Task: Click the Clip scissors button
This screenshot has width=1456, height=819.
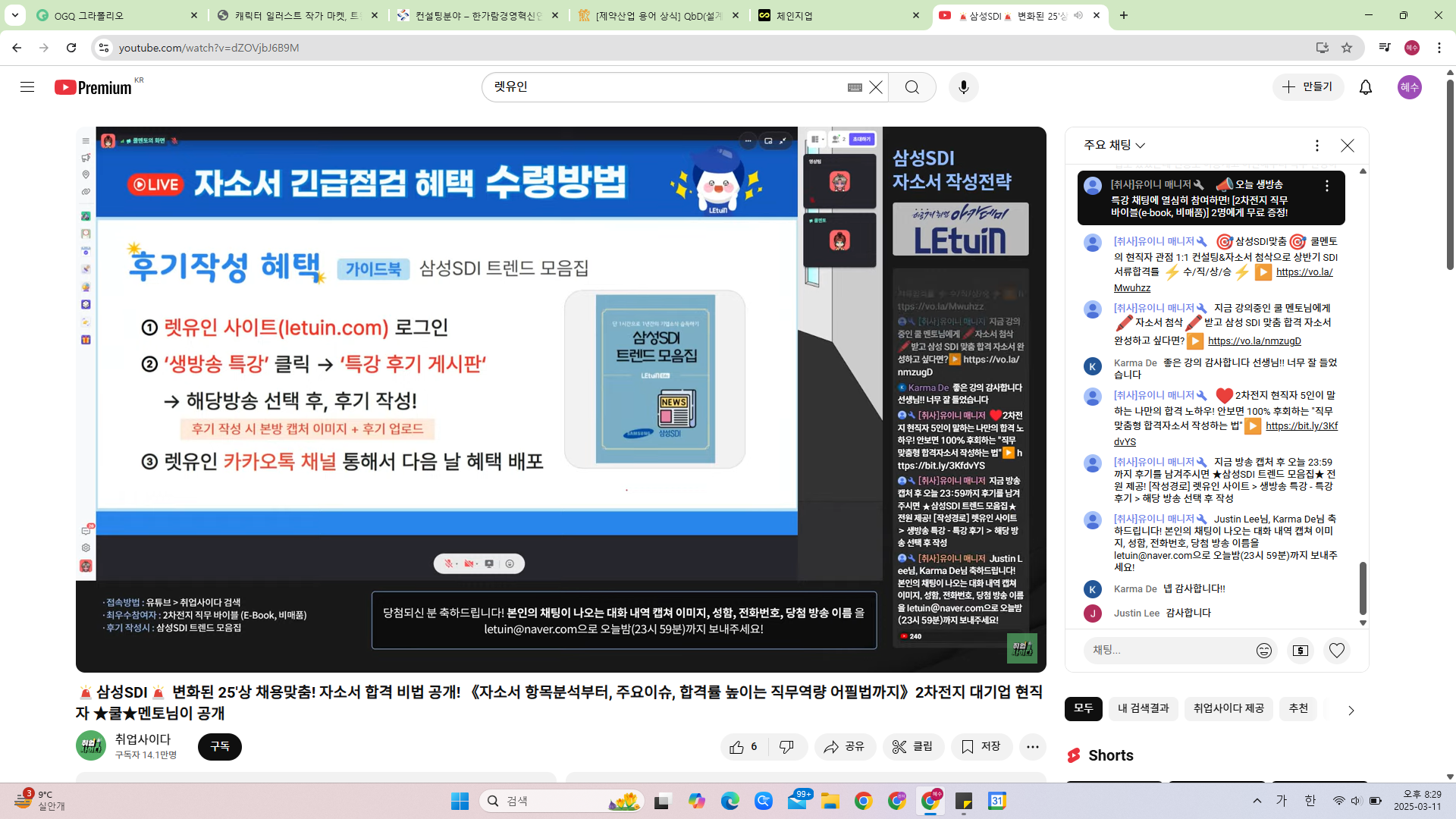Action: coord(913,747)
